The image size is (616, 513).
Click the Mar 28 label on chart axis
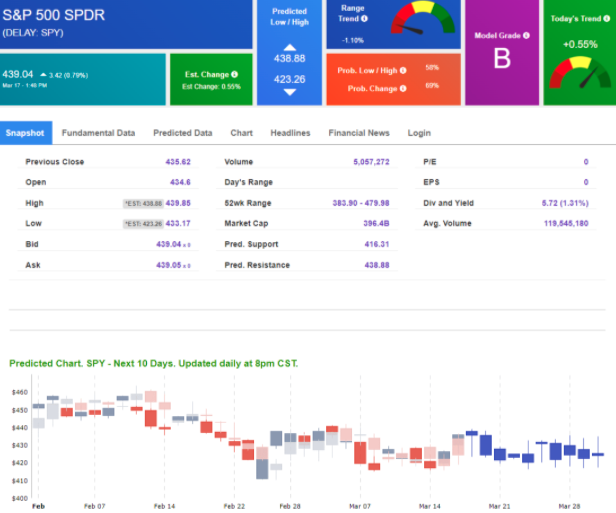tap(569, 506)
